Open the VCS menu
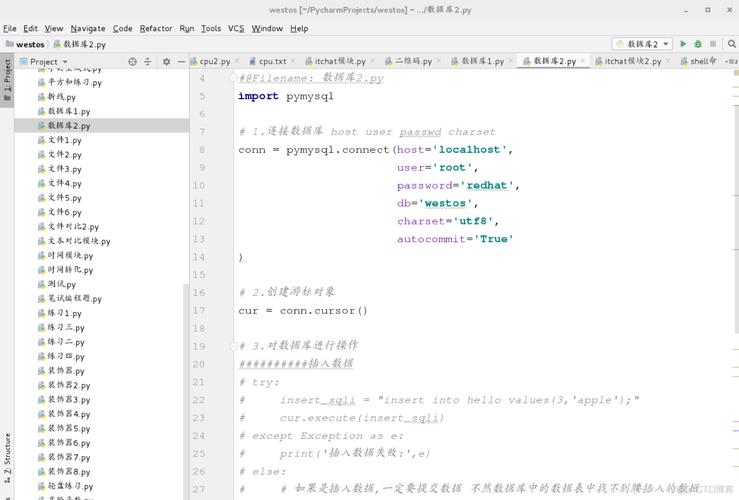 (236, 28)
